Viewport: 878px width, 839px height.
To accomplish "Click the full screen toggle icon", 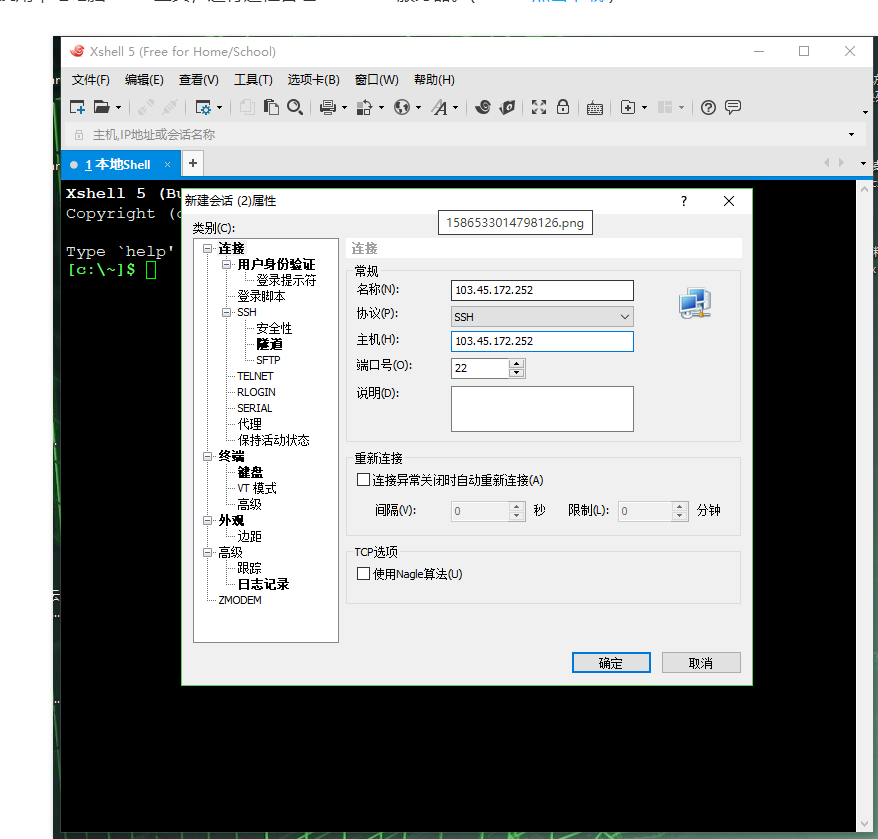I will click(x=539, y=107).
